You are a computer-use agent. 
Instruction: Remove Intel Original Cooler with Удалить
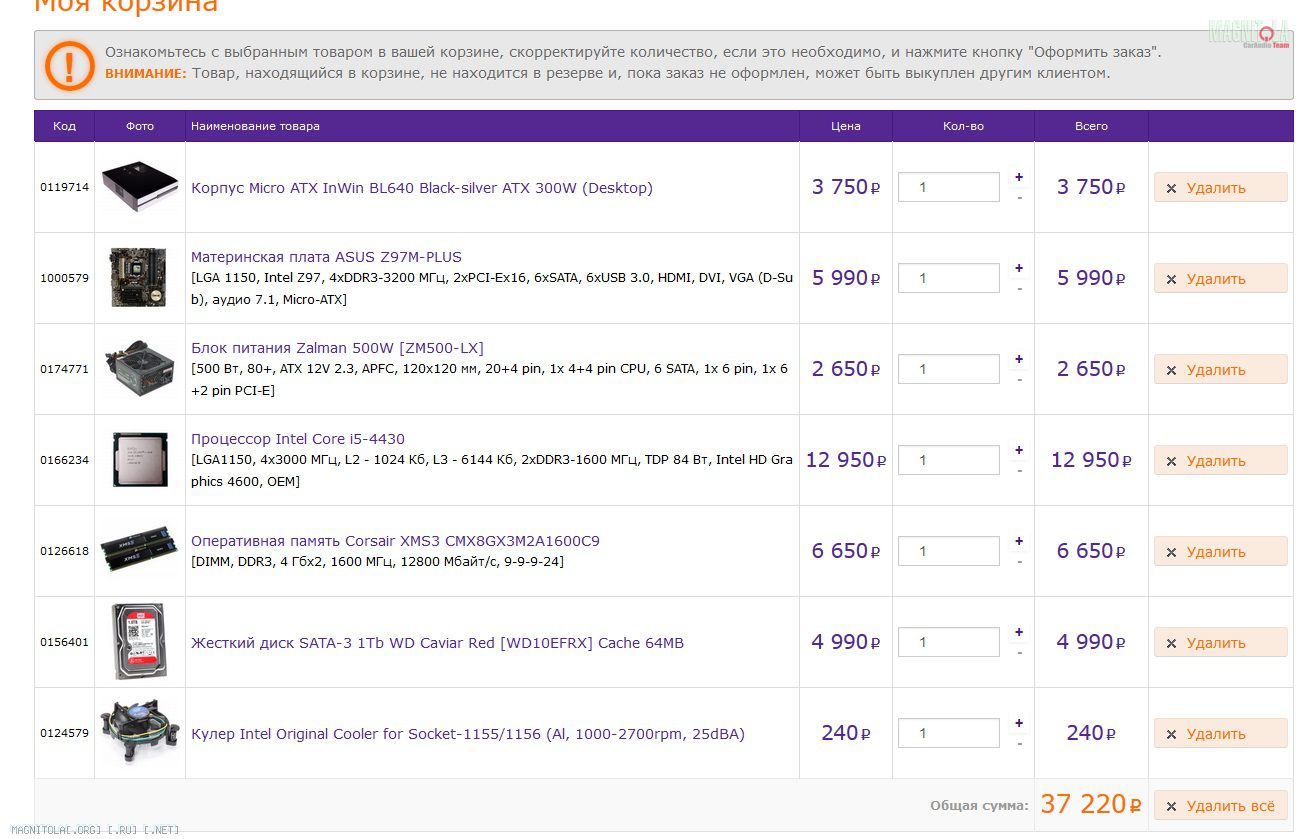point(1220,733)
